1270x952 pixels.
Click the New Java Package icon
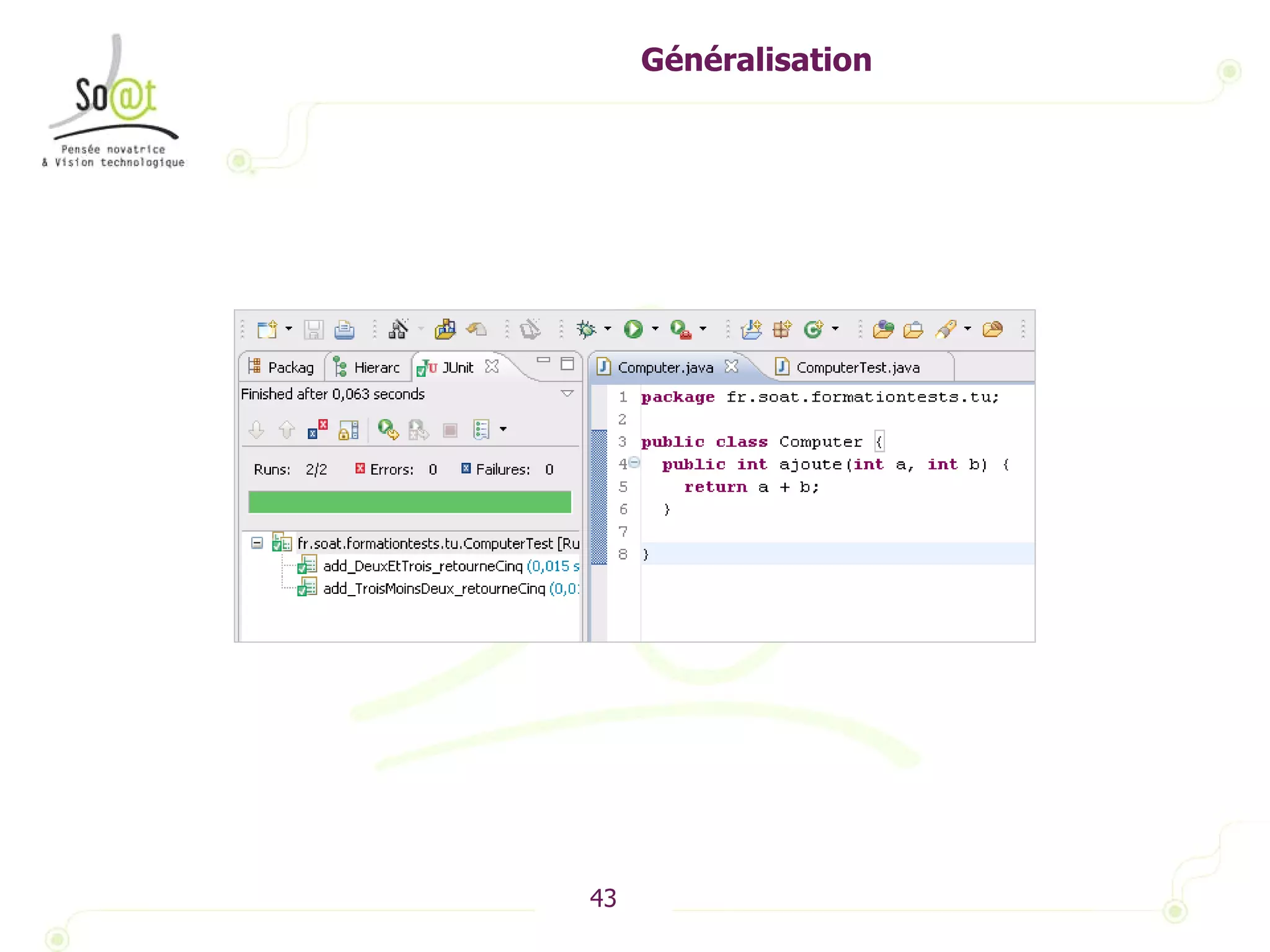click(x=782, y=329)
